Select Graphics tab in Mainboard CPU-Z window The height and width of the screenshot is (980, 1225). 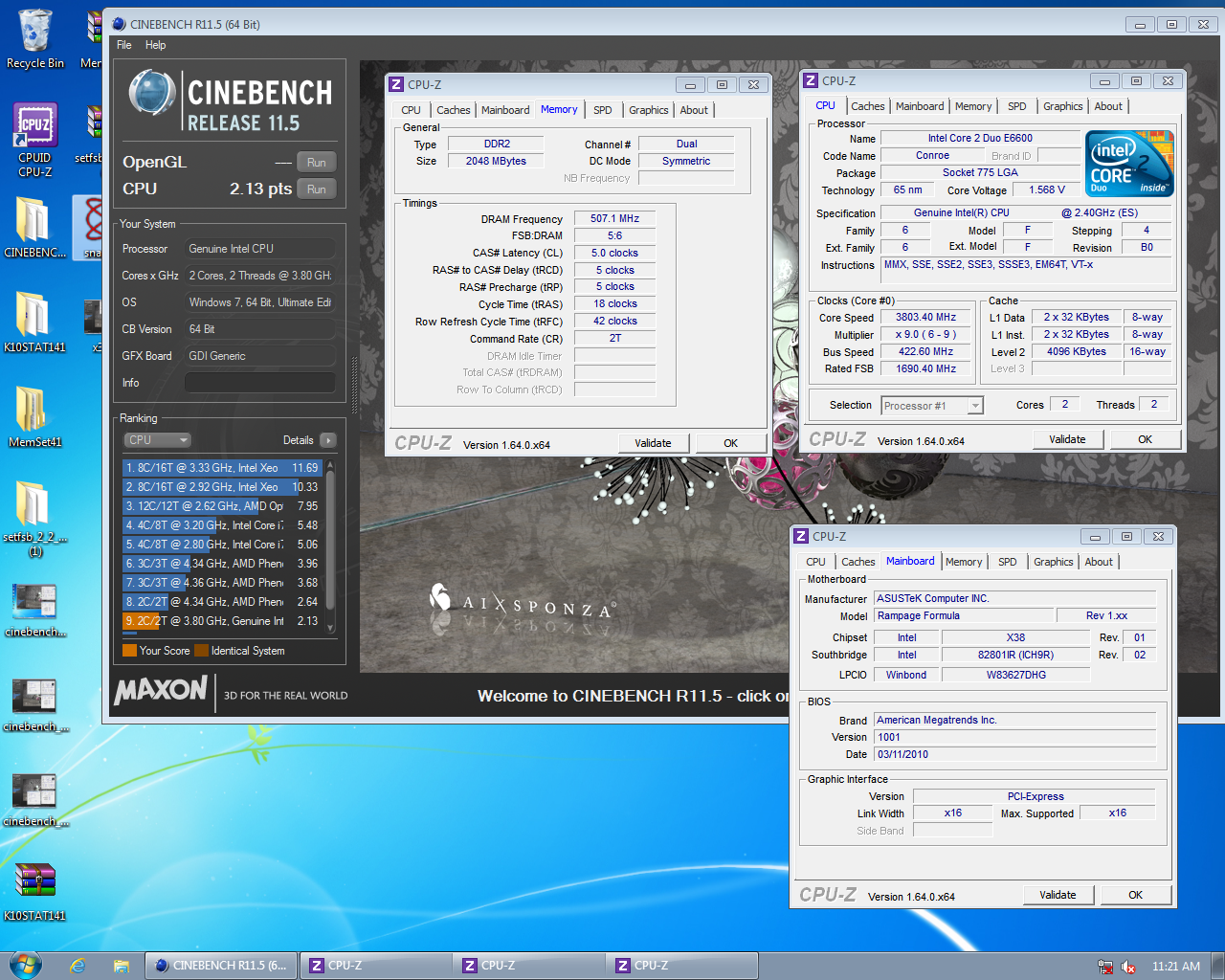pyautogui.click(x=1054, y=562)
